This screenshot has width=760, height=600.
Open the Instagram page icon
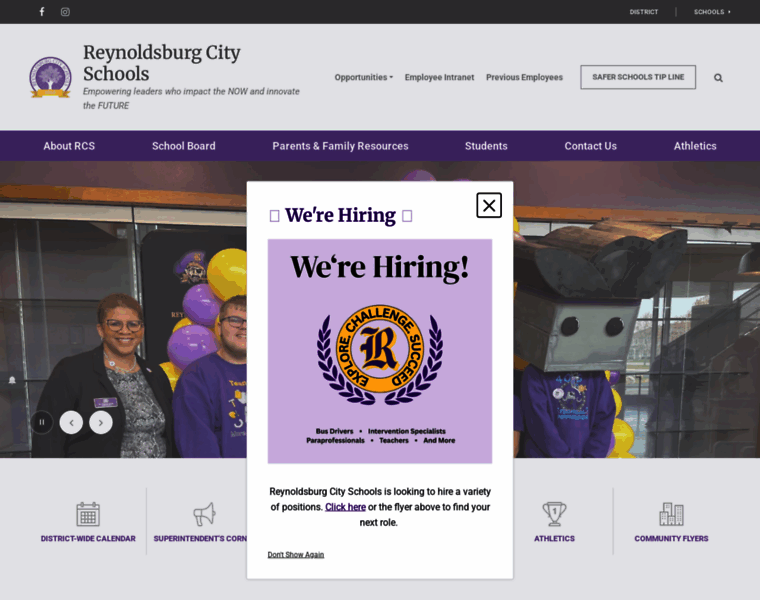coord(65,12)
